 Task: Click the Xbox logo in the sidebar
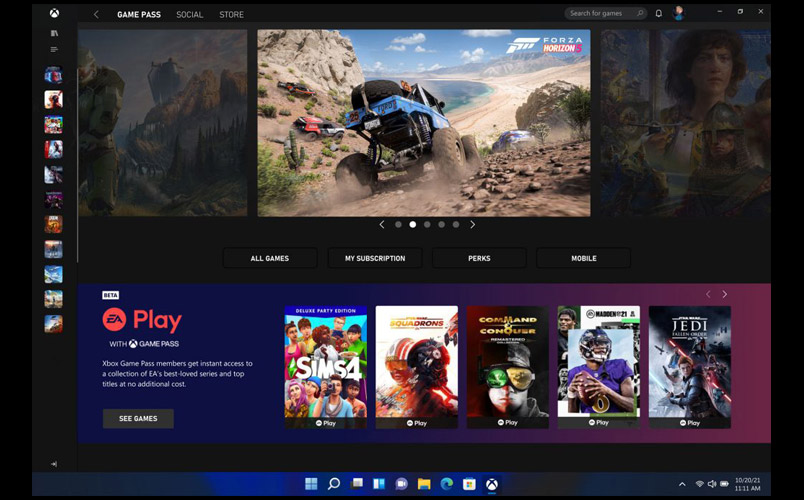point(54,14)
